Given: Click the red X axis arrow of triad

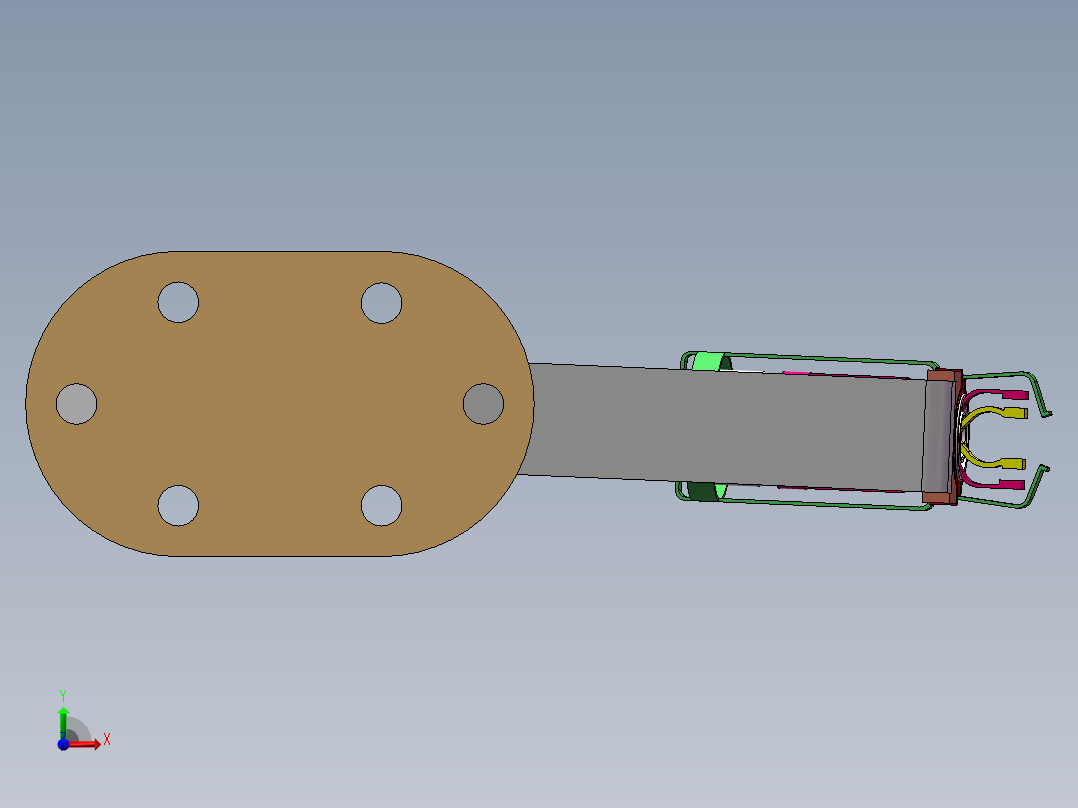Looking at the screenshot, I should coord(86,743).
